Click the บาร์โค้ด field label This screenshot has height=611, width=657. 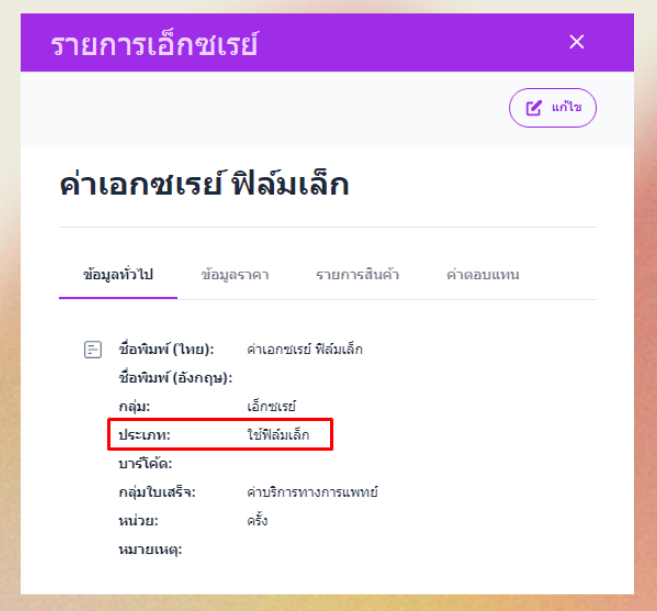tap(146, 464)
